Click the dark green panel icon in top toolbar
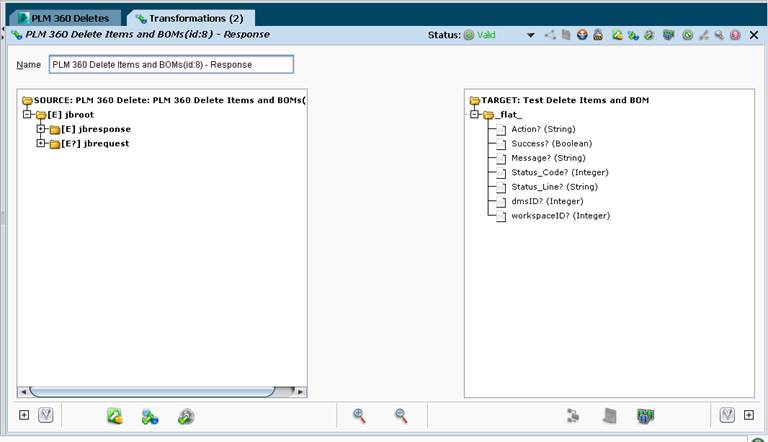This screenshot has width=768, height=442. [669, 35]
